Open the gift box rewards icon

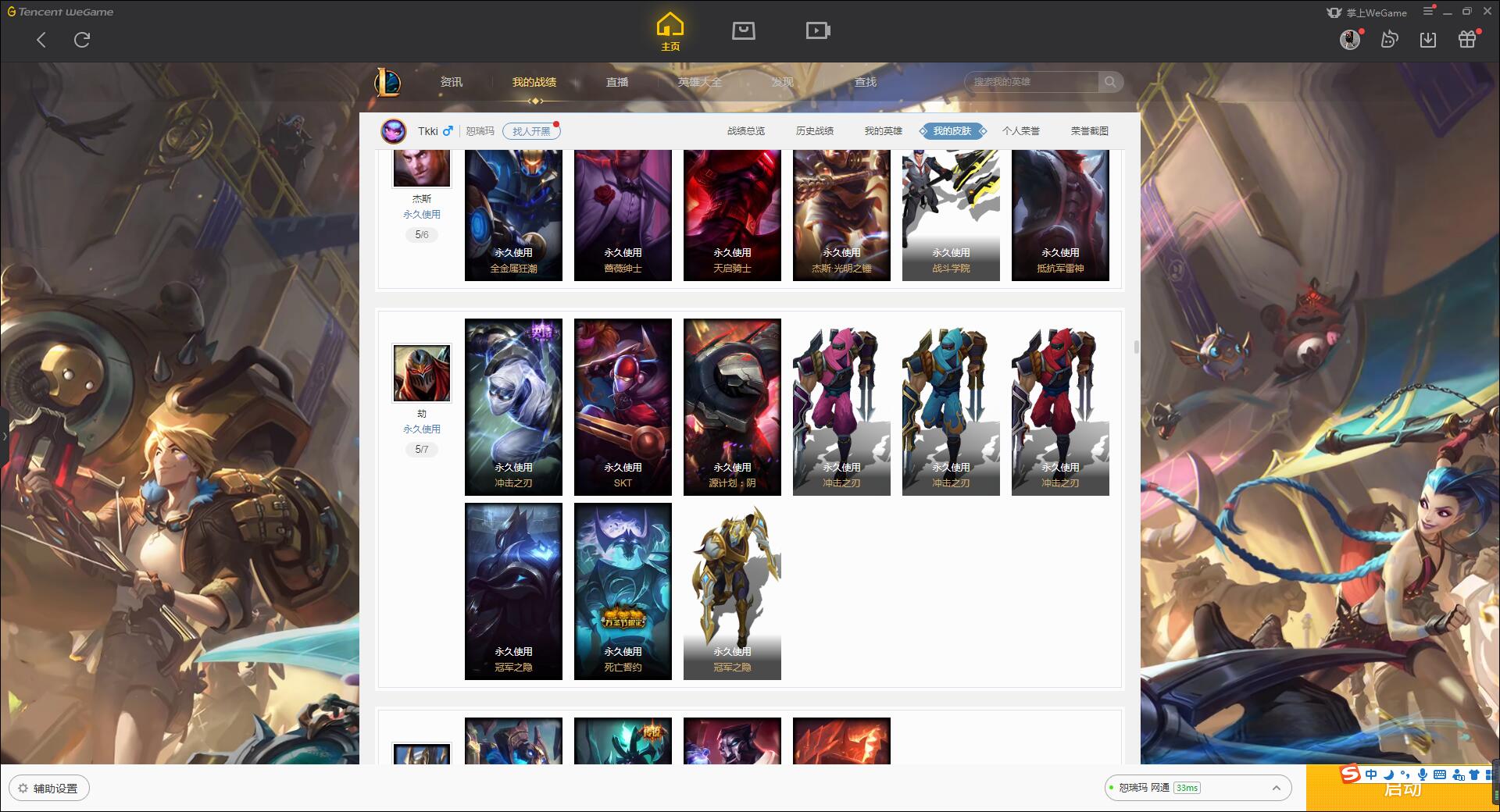(x=1467, y=39)
